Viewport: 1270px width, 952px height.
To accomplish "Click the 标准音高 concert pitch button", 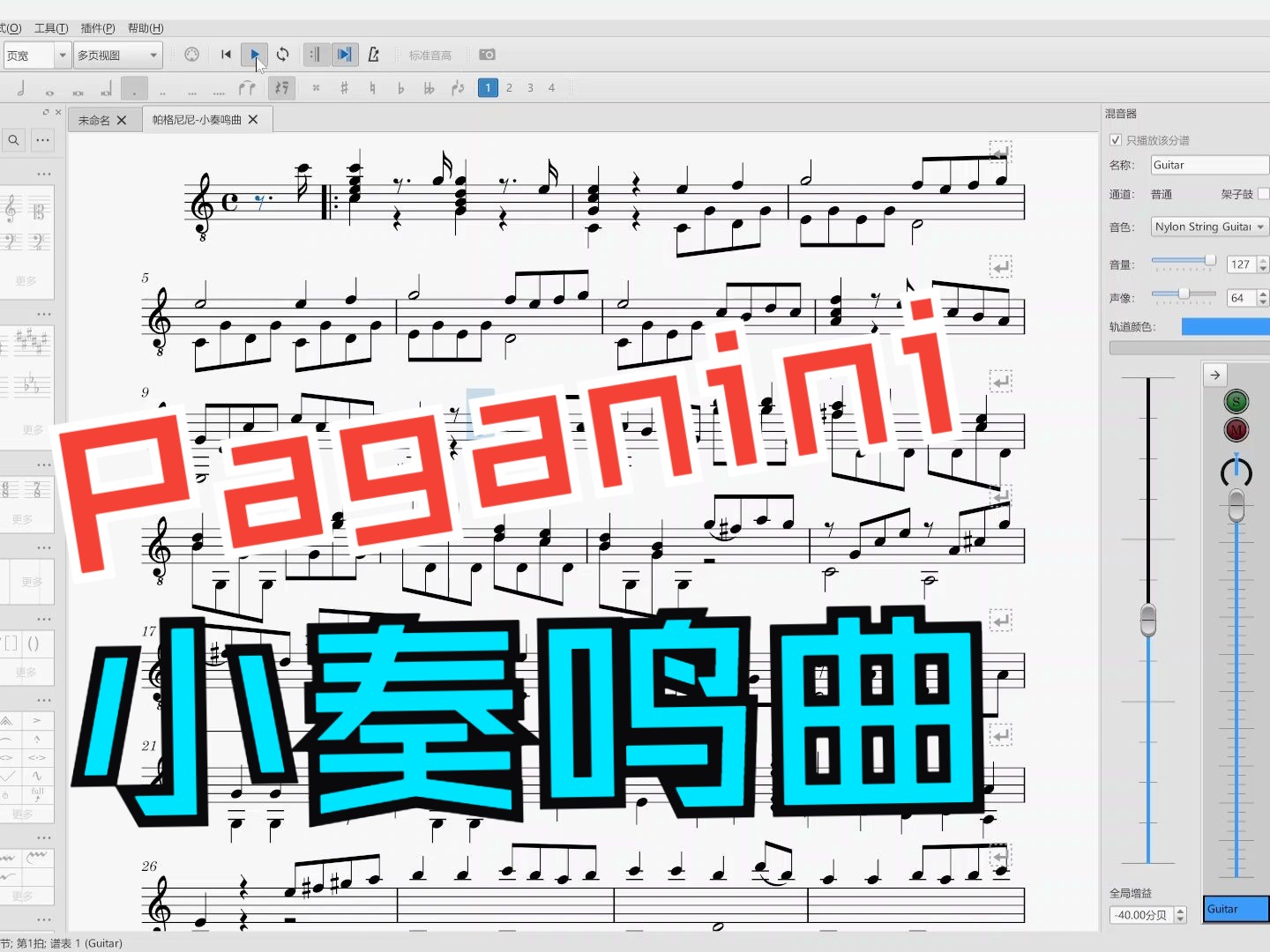I will tap(430, 56).
